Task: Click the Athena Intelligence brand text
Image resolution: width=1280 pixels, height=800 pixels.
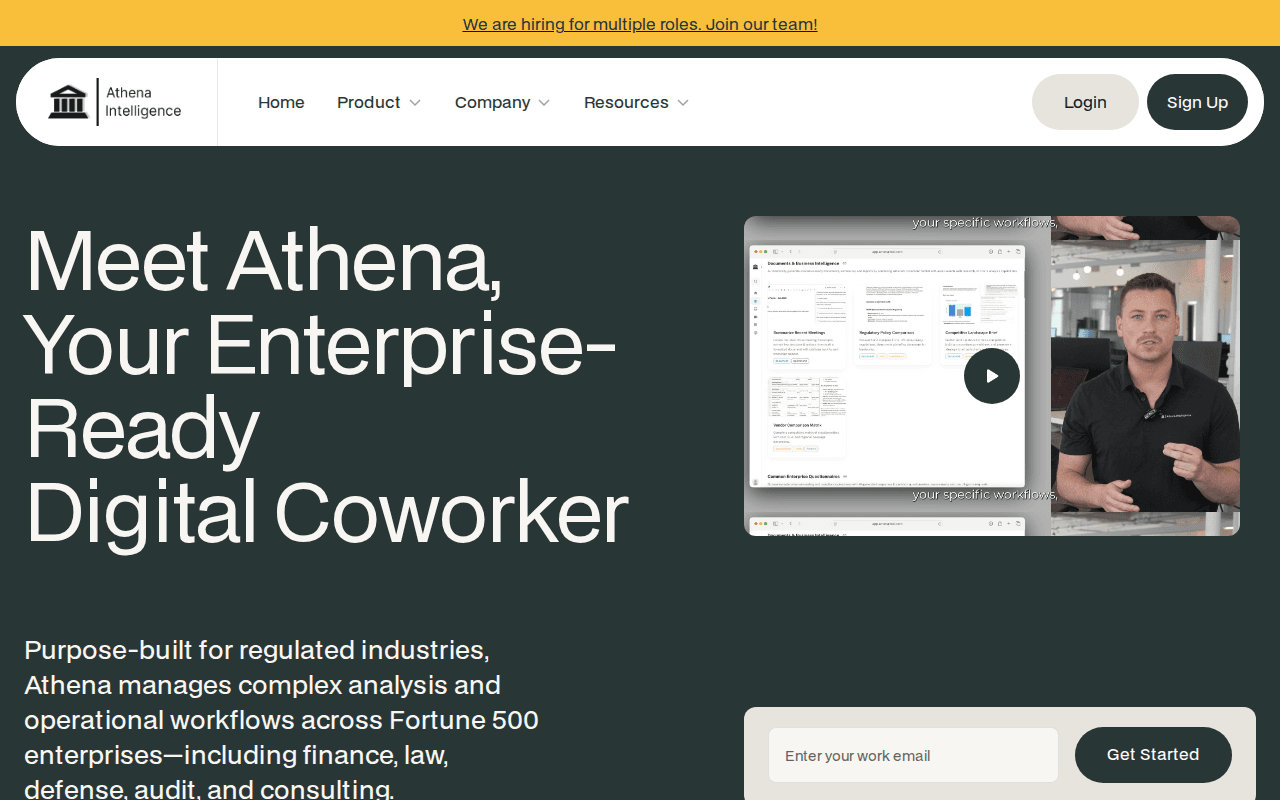Action: (x=143, y=102)
